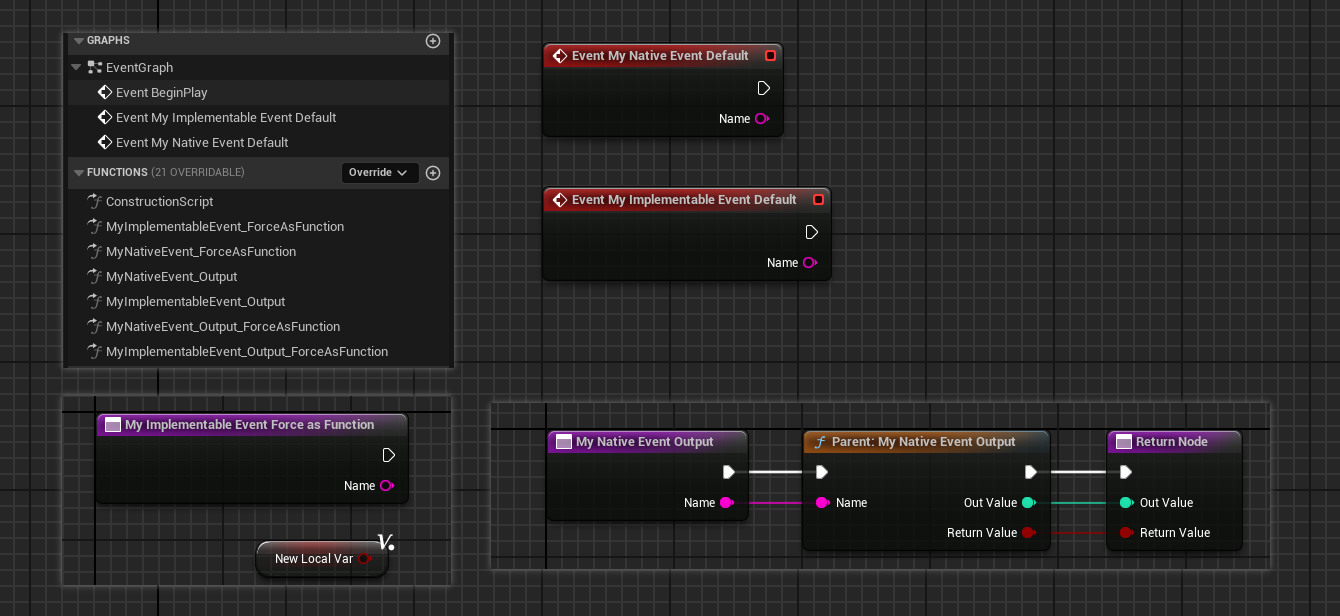Click red delegate pin on Implementable Event Default node
This screenshot has width=1340, height=616.
[x=818, y=200]
